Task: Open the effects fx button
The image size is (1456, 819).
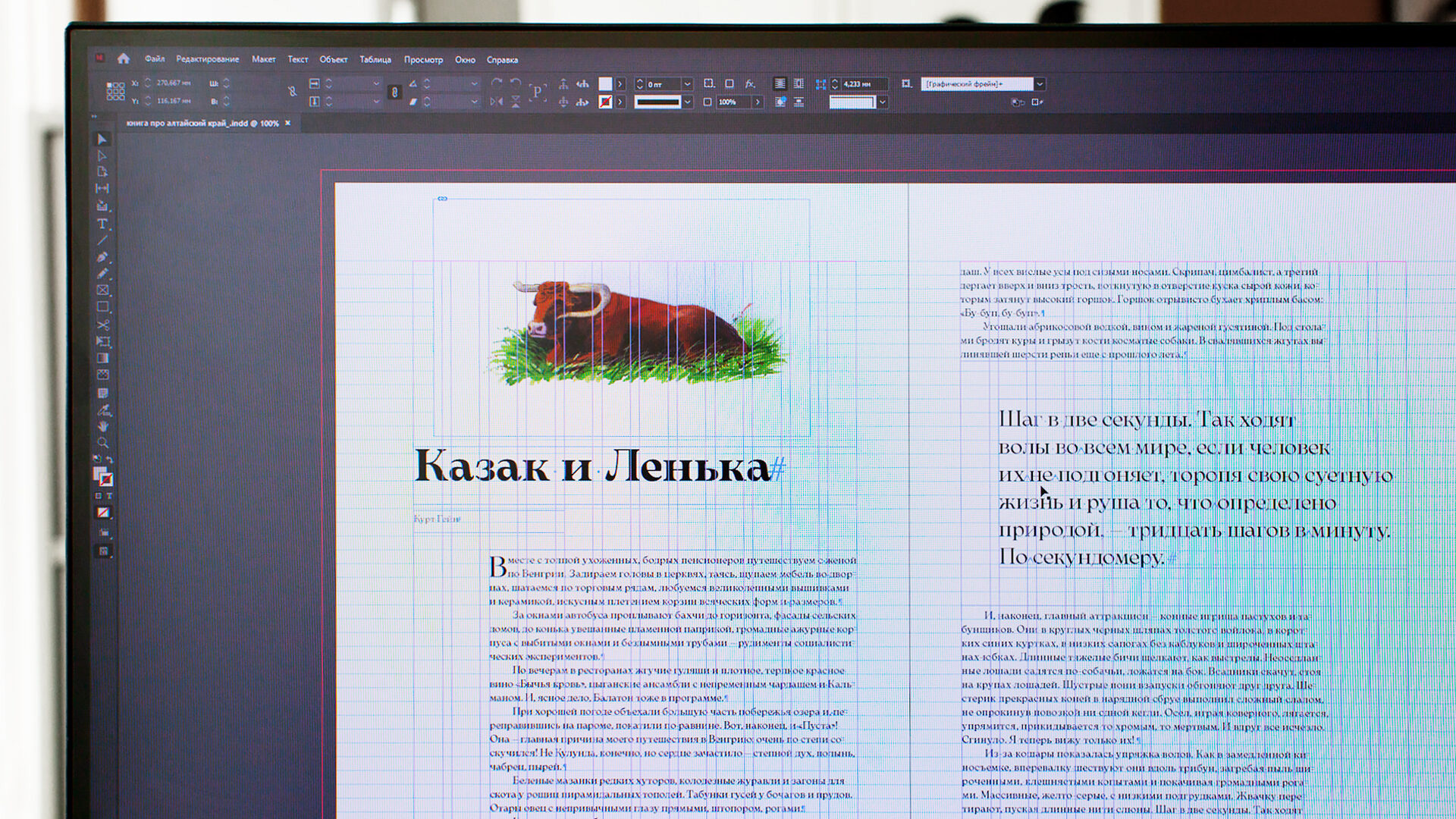Action: 750,84
